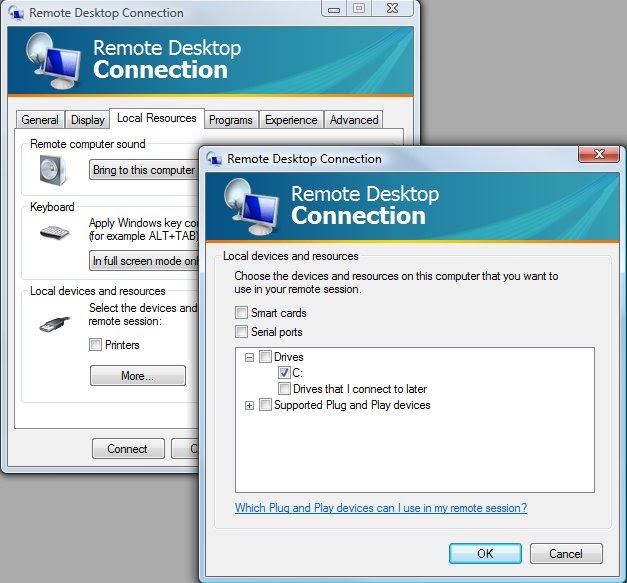Open Which Plug and Play devices help link
Image resolution: width=627 pixels, height=583 pixels.
[381, 508]
